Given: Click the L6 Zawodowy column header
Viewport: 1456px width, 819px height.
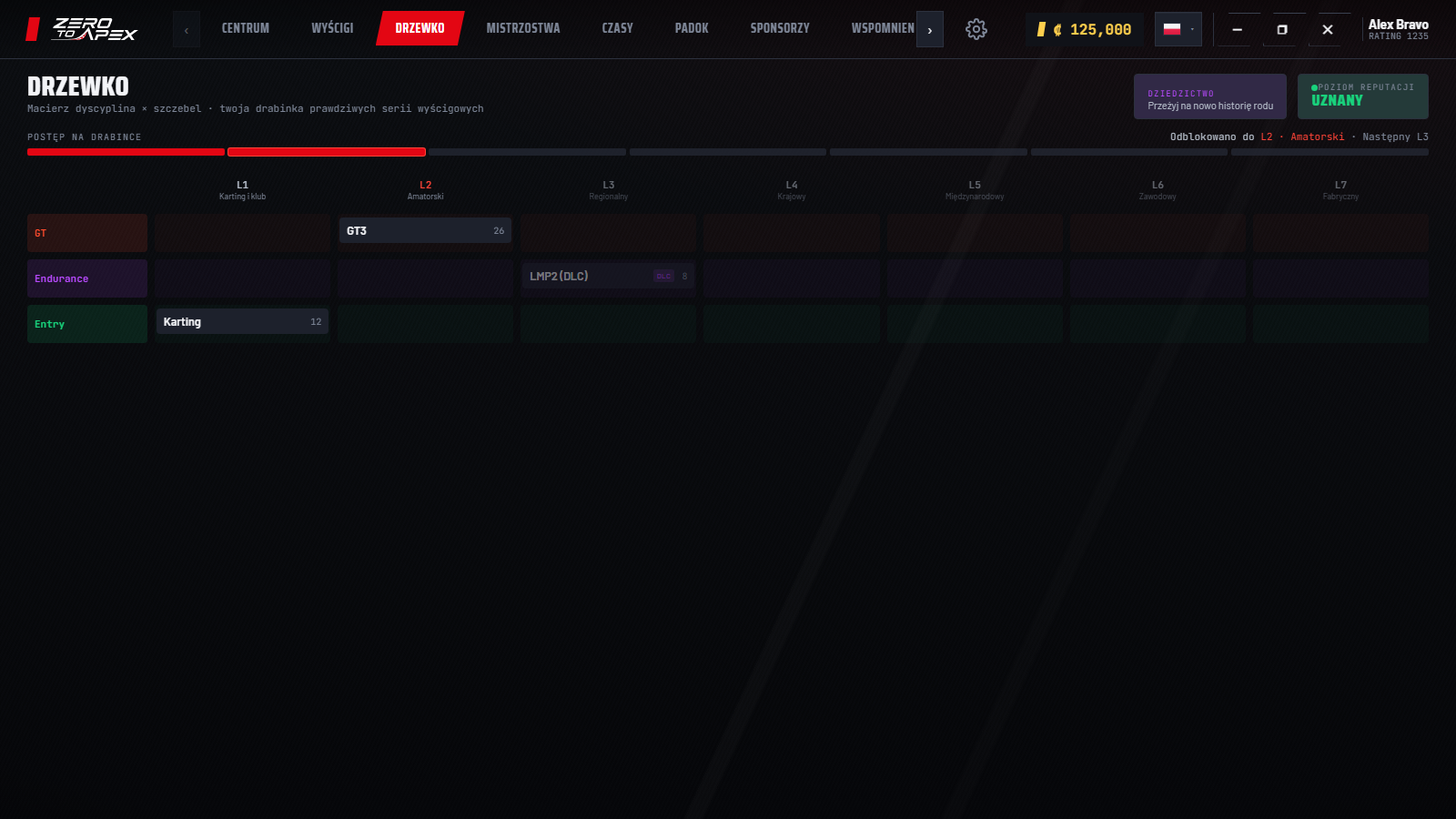Looking at the screenshot, I should click(x=1158, y=190).
